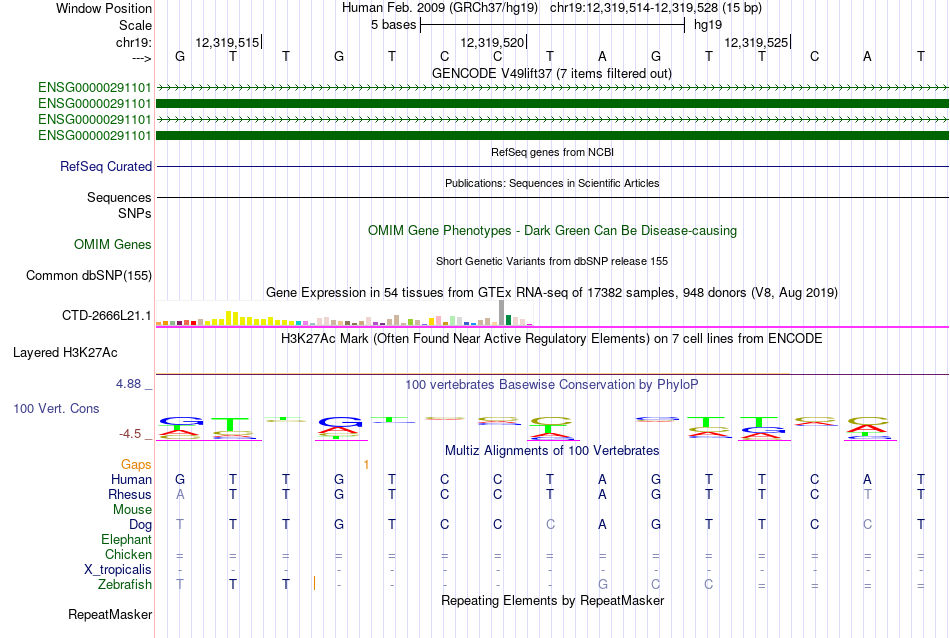
Task: Click the Common dbSNP(155) label
Action: (x=88, y=276)
